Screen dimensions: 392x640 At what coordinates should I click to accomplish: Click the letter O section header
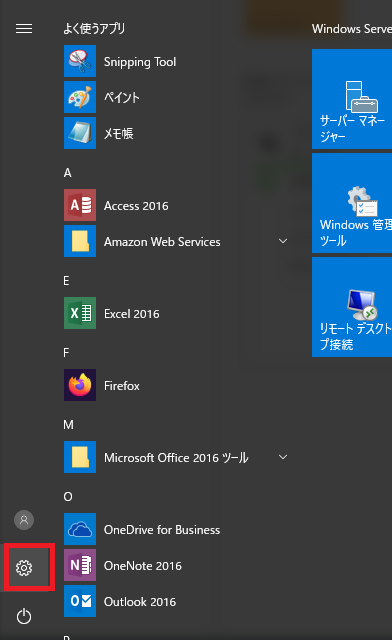[x=68, y=497]
